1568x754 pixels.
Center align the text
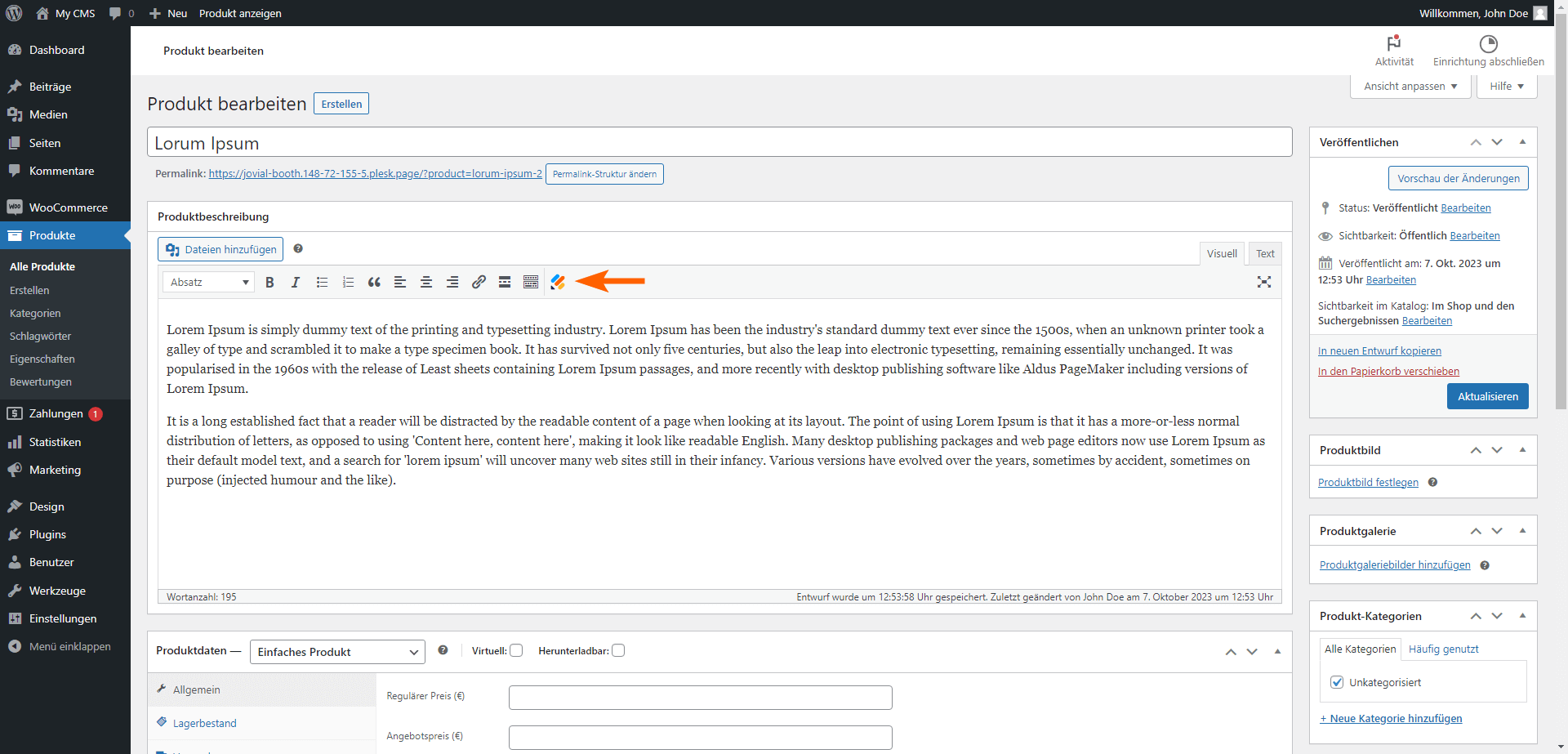point(426,282)
